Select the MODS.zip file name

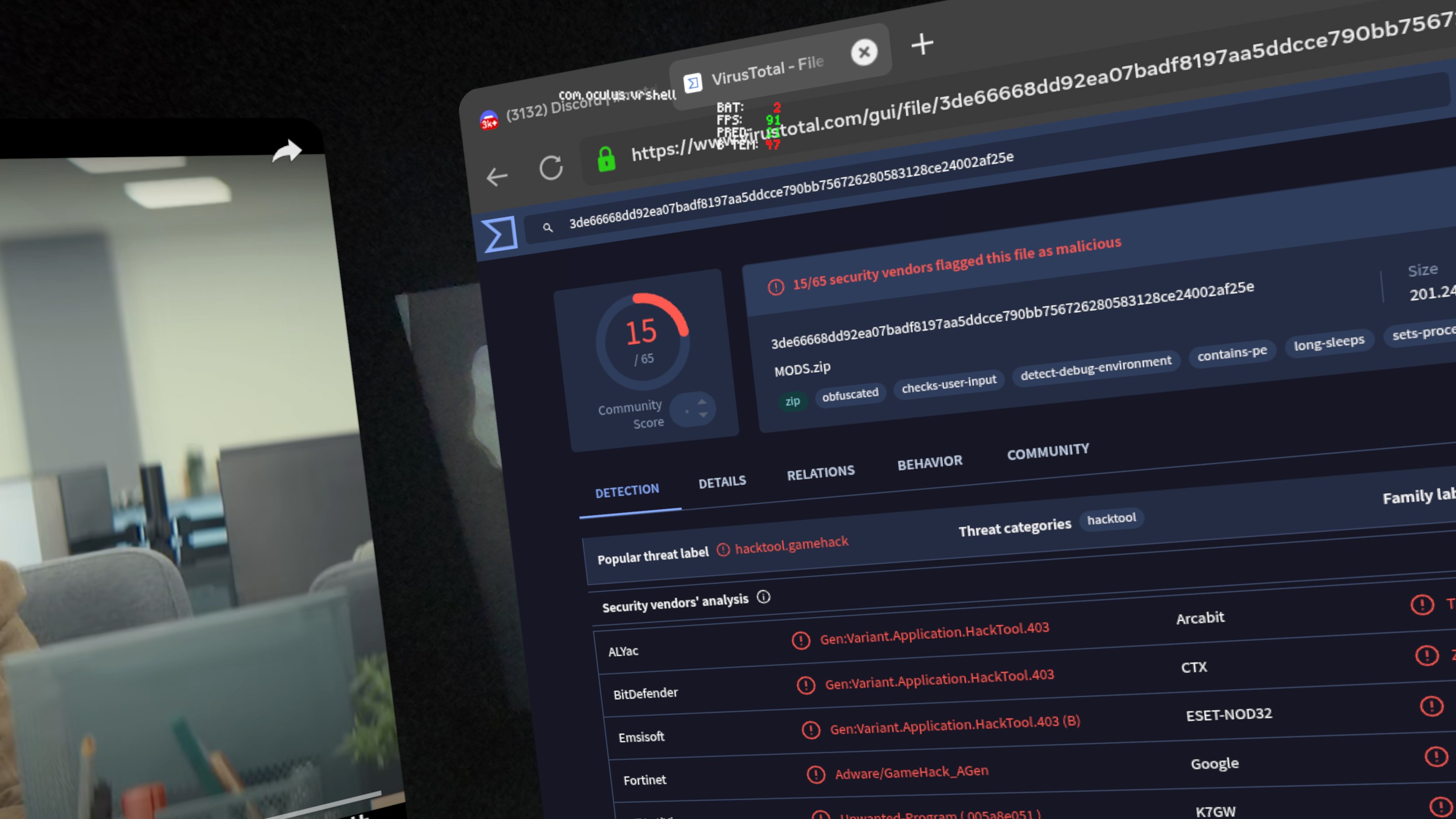[x=802, y=370]
